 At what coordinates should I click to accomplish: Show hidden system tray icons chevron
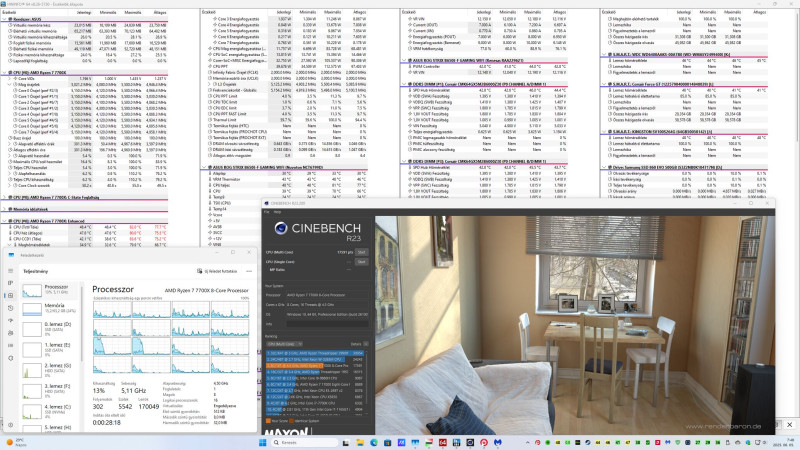(528, 442)
